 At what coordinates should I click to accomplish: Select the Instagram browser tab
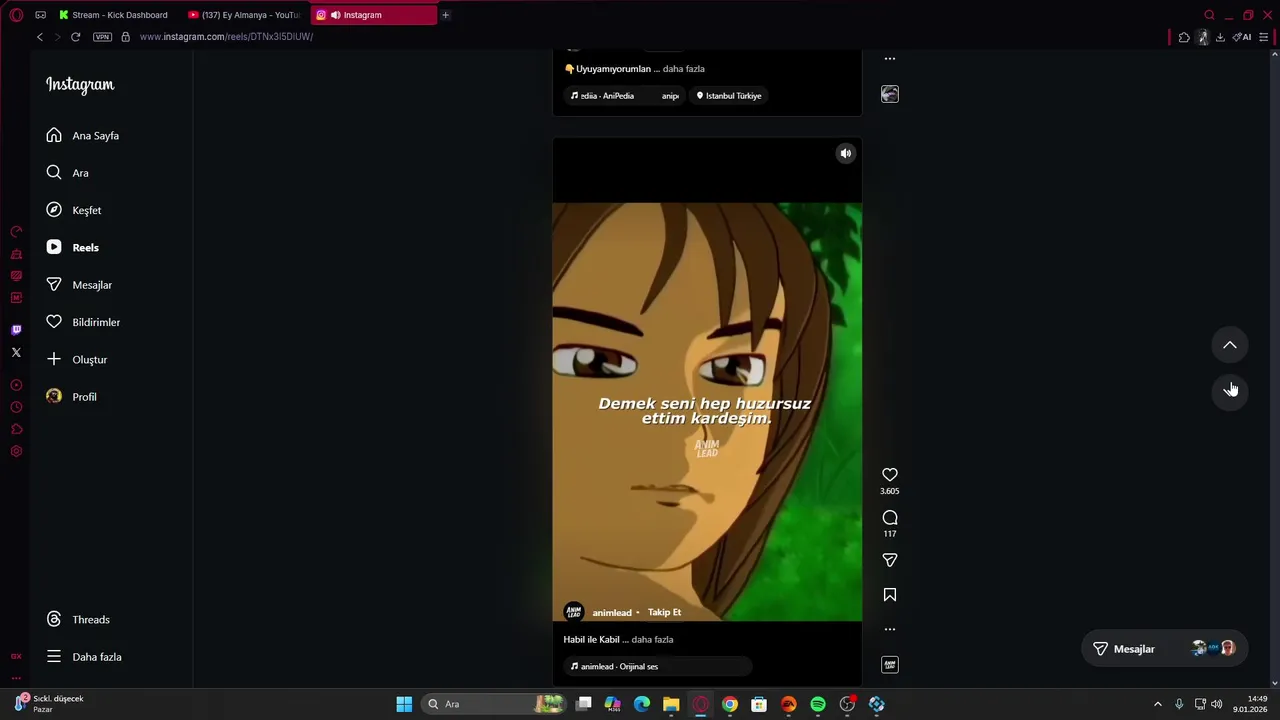tap(373, 15)
